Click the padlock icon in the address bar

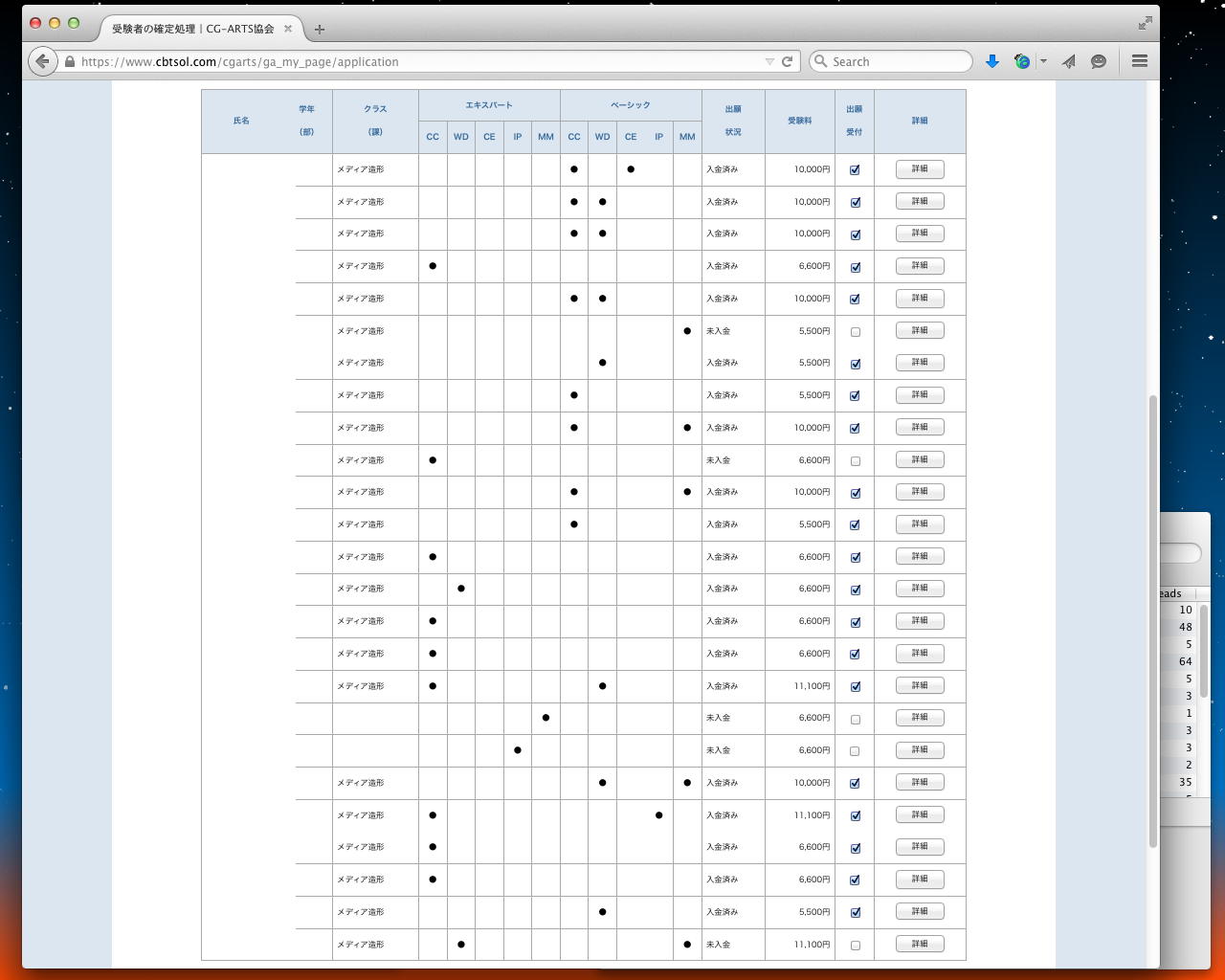click(70, 62)
